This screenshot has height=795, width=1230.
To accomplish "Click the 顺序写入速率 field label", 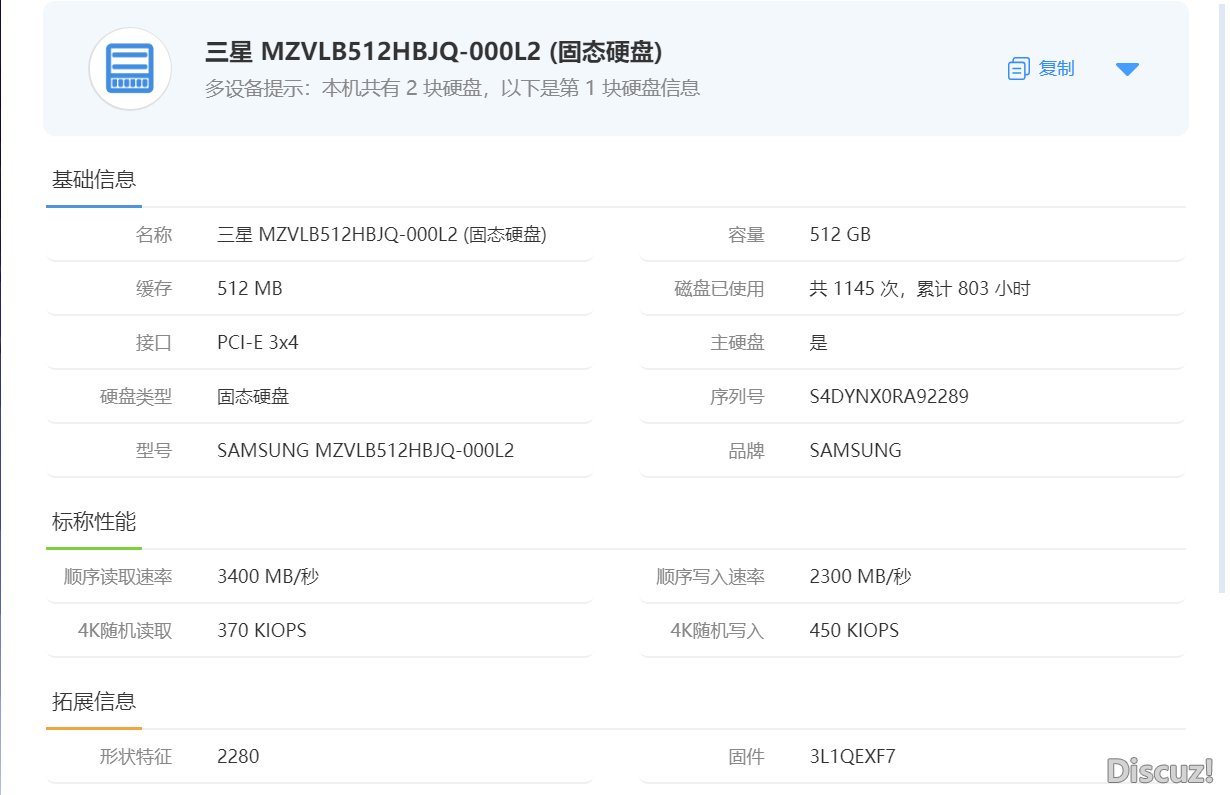I will [x=710, y=577].
